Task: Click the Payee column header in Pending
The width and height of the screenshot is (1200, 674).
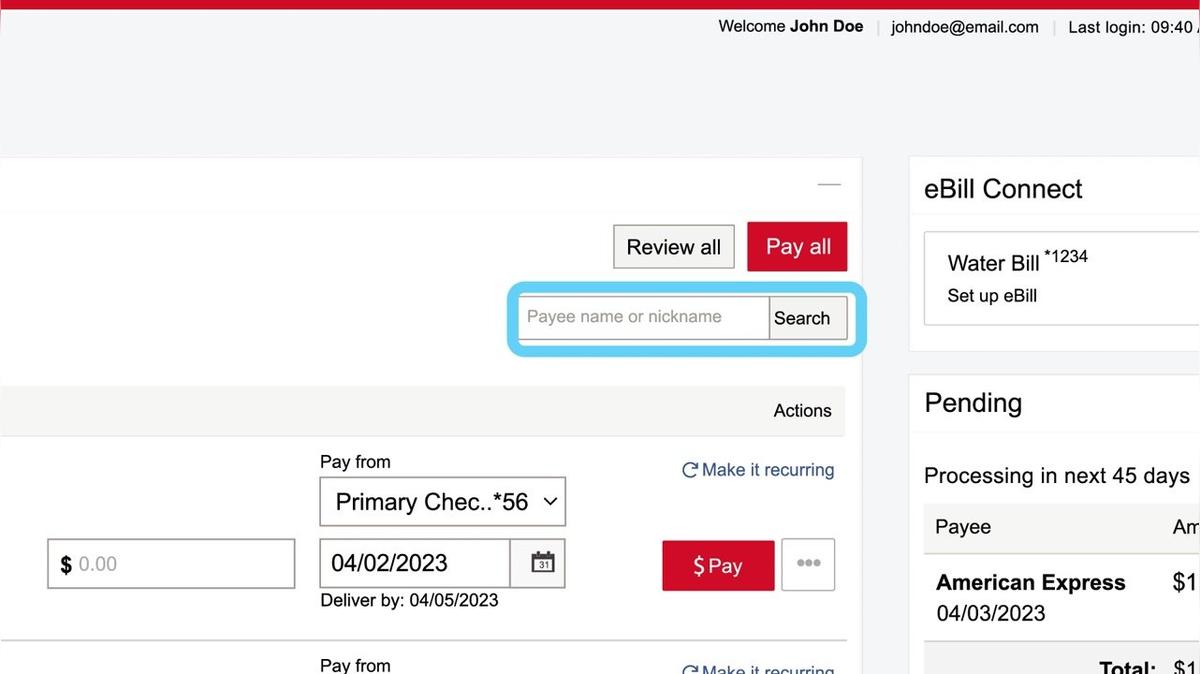Action: [x=963, y=528]
